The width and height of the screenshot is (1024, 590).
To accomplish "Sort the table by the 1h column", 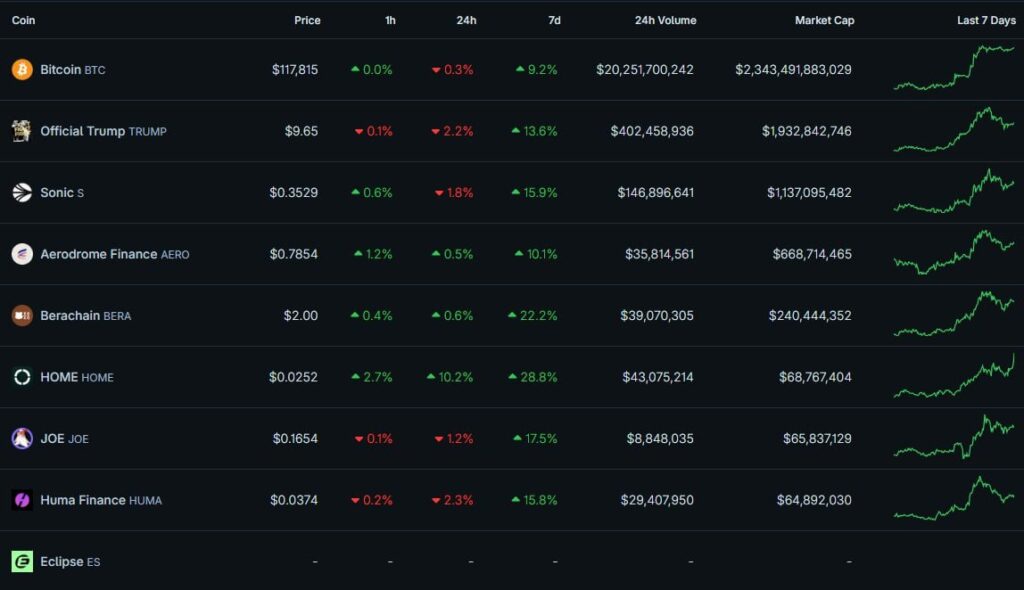I will coord(389,19).
